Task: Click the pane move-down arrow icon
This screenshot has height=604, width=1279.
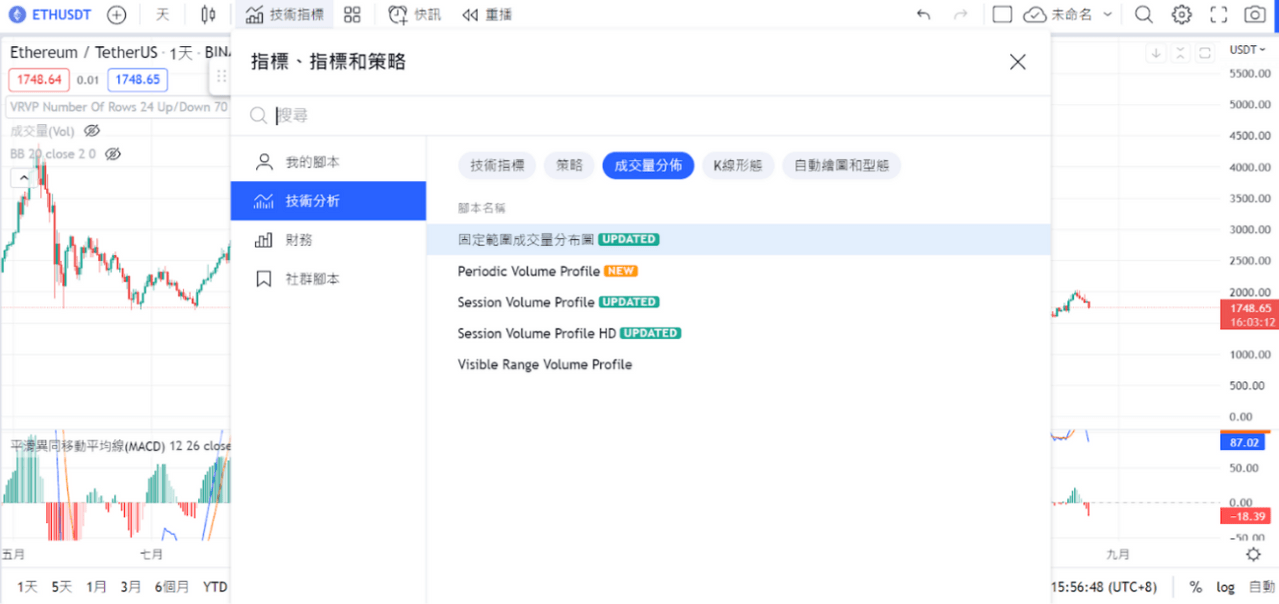Action: (1156, 53)
